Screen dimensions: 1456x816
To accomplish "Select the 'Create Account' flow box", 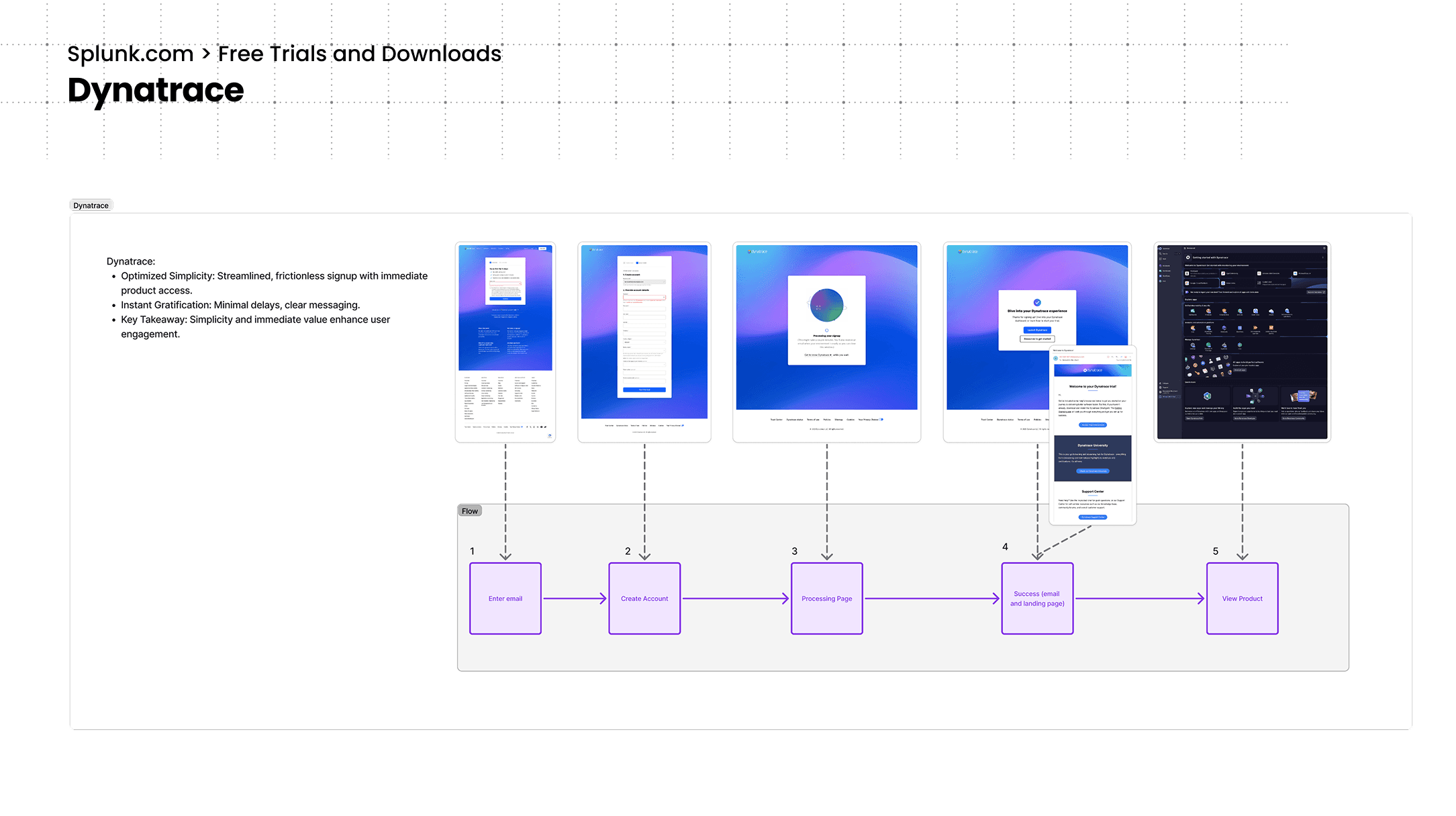I will tap(644, 598).
